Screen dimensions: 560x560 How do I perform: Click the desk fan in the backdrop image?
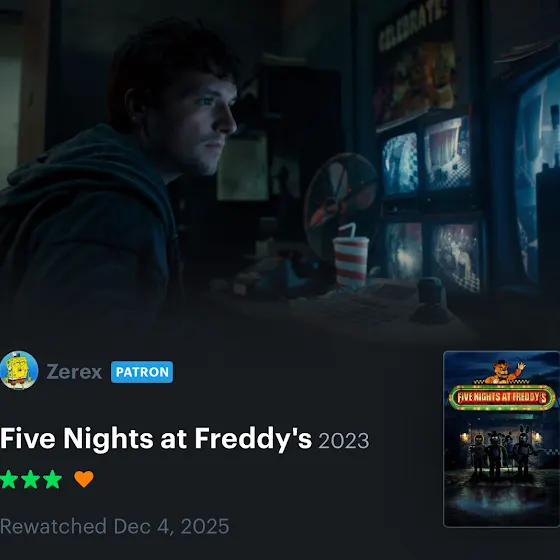click(x=341, y=200)
